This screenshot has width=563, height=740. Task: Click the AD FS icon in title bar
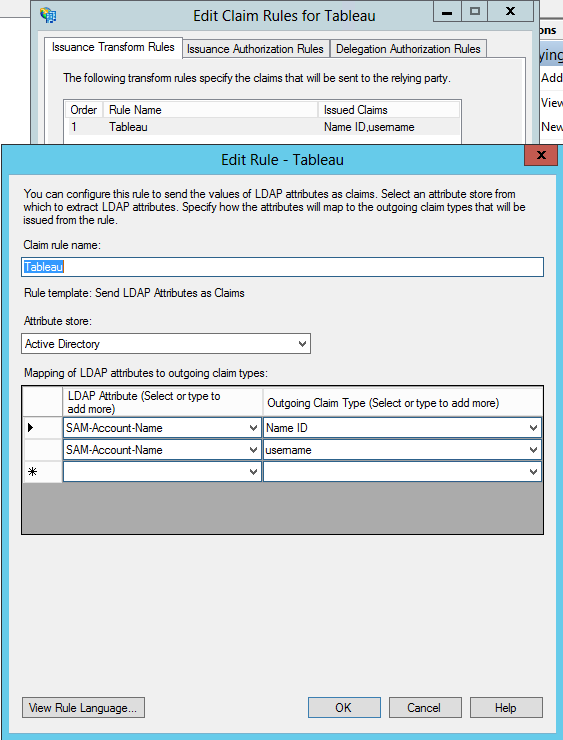coord(48,15)
